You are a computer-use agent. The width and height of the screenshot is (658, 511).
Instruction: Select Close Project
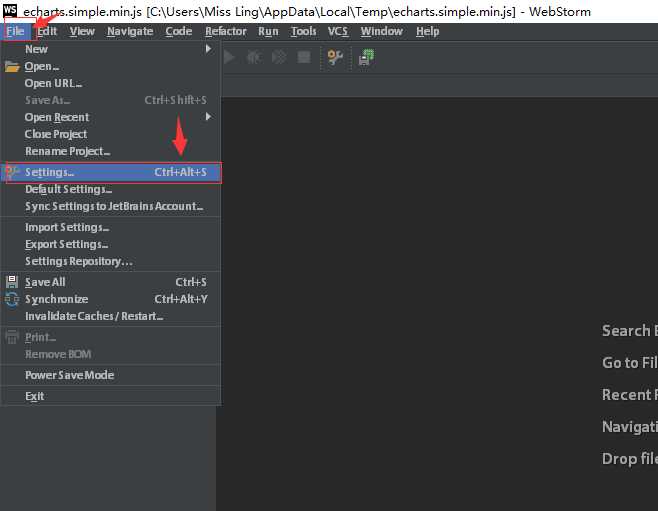(x=111, y=134)
